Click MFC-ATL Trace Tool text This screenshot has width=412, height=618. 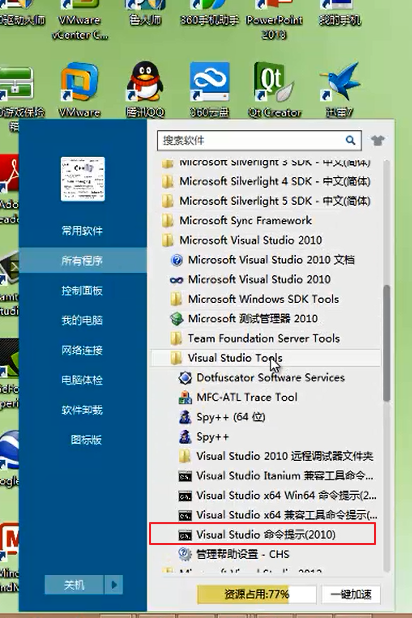(247, 397)
